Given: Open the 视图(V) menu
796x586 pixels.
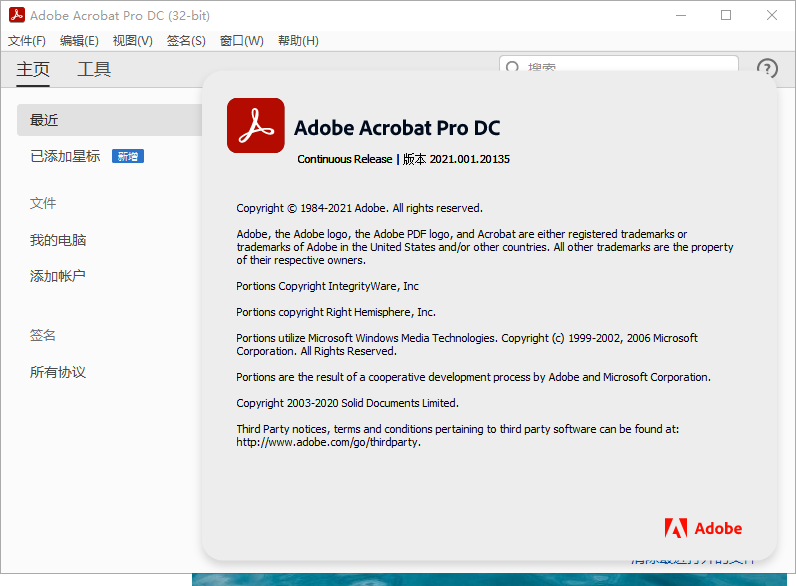Looking at the screenshot, I should 132,41.
